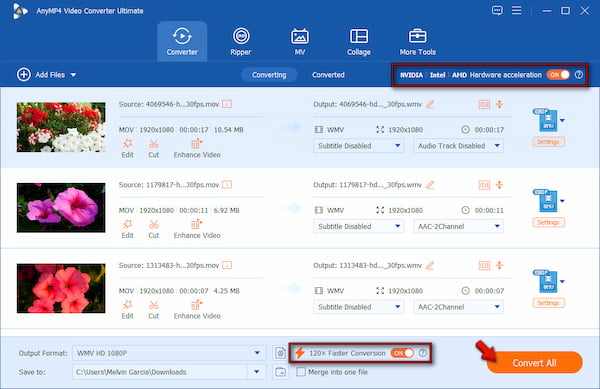This screenshot has width=600, height=389.
Task: Rename output 1179817 with pencil icon
Action: coord(430,185)
